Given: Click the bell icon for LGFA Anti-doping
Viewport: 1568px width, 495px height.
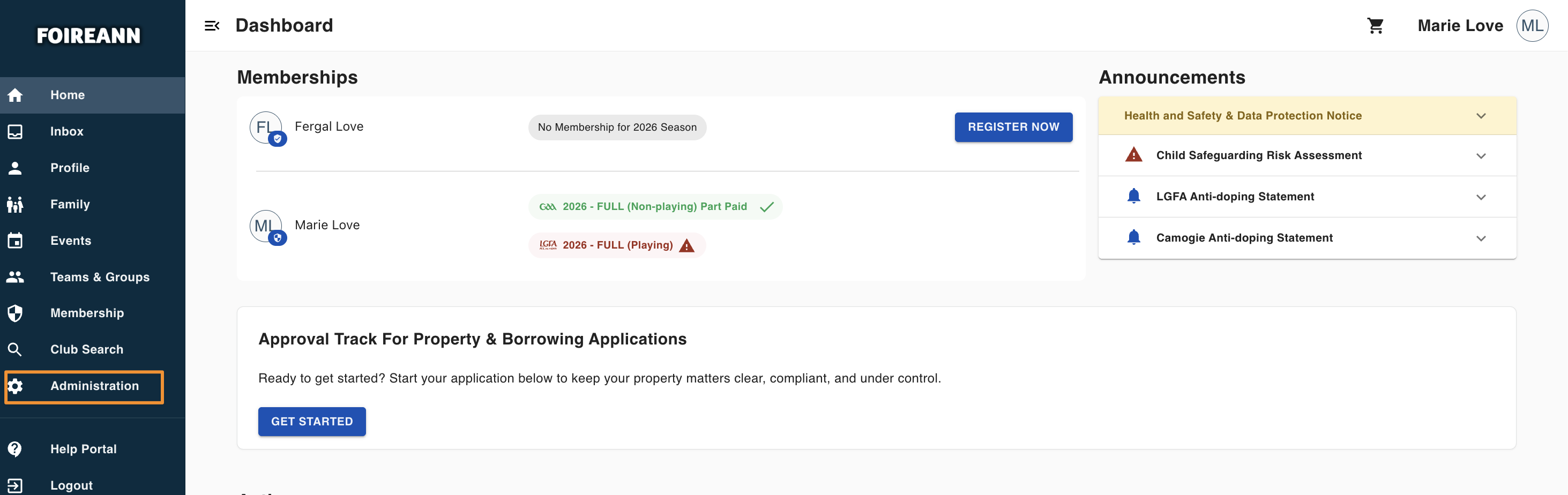Looking at the screenshot, I should (1133, 196).
